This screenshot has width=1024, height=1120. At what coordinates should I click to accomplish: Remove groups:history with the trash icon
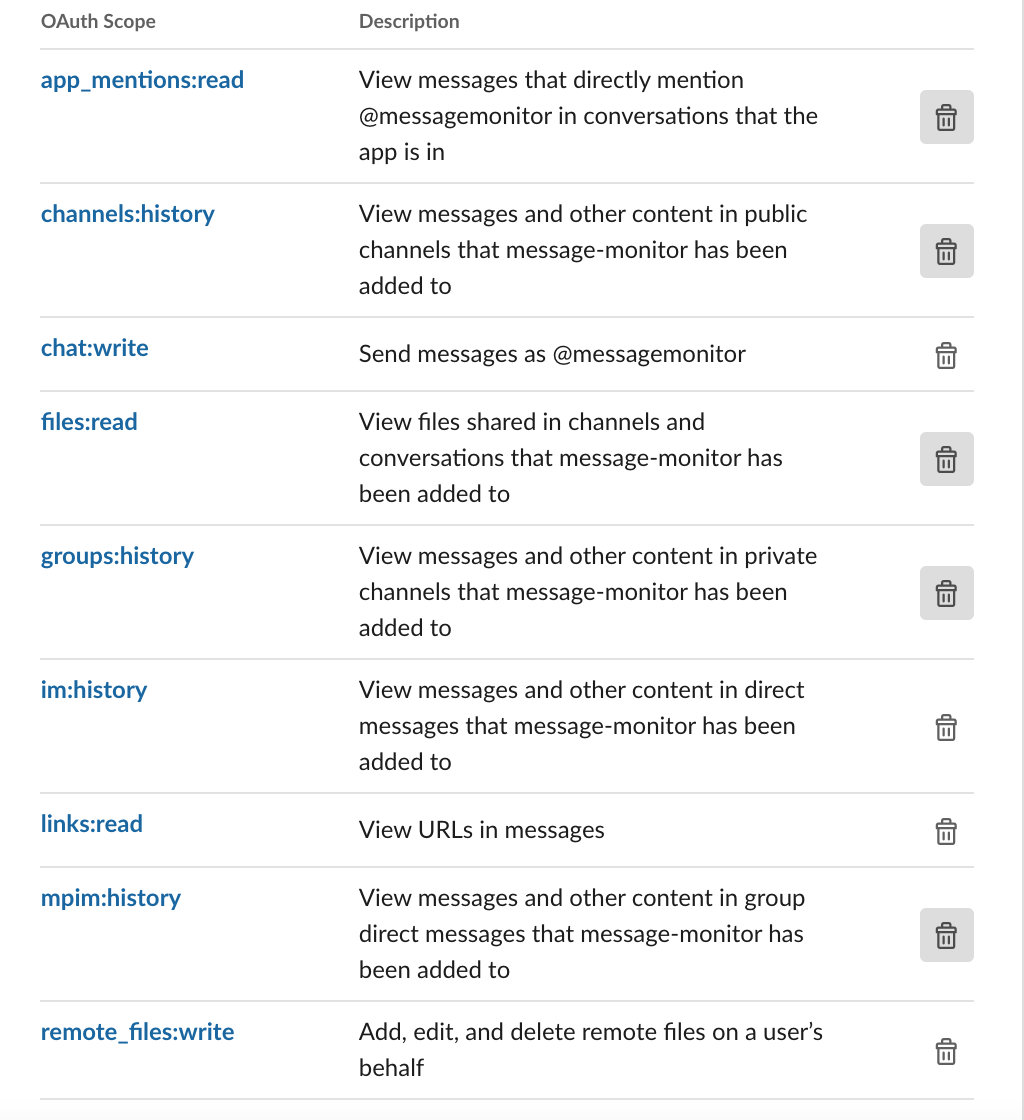point(946,592)
